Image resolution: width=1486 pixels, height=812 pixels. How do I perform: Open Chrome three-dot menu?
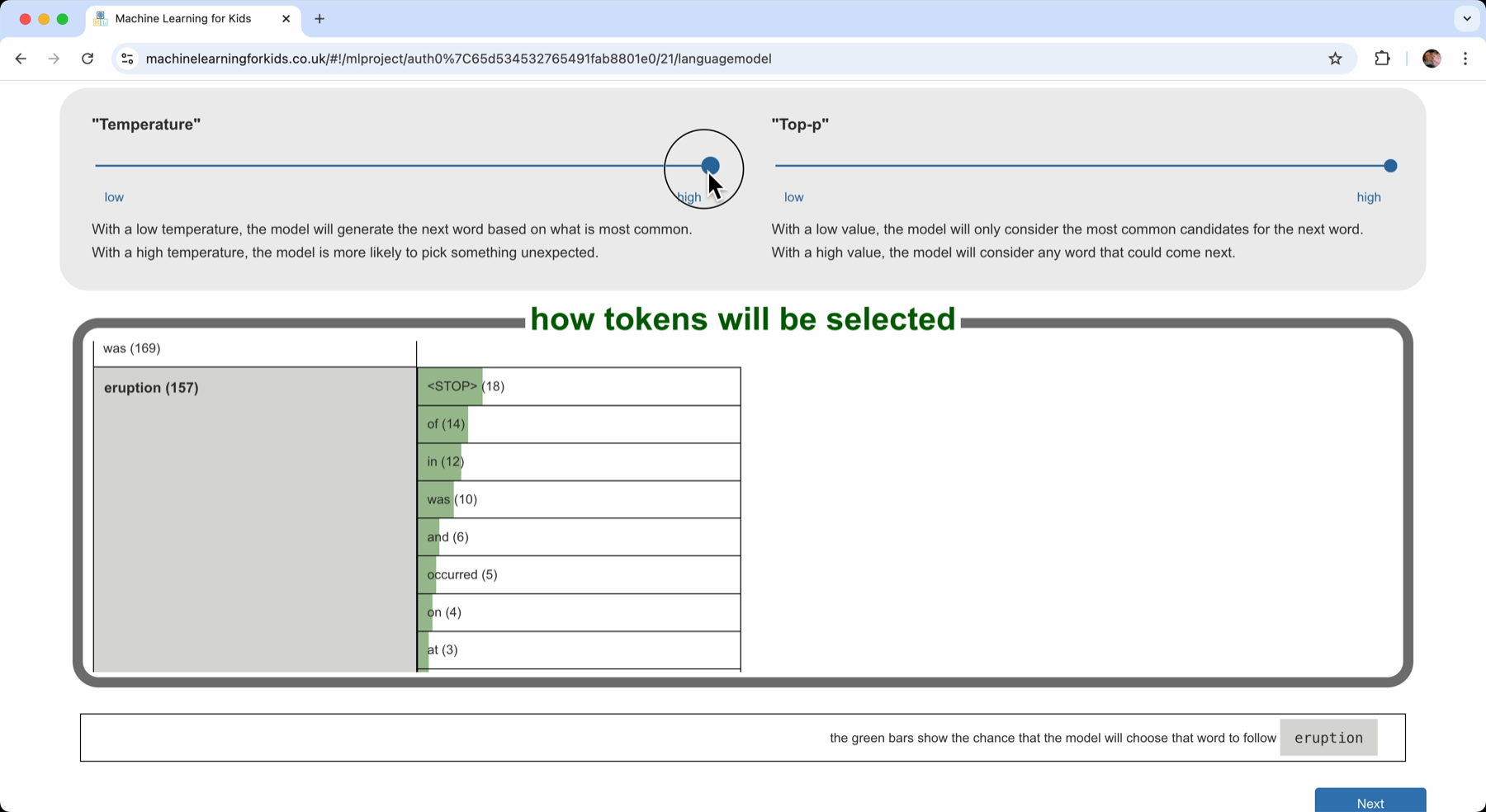point(1465,59)
